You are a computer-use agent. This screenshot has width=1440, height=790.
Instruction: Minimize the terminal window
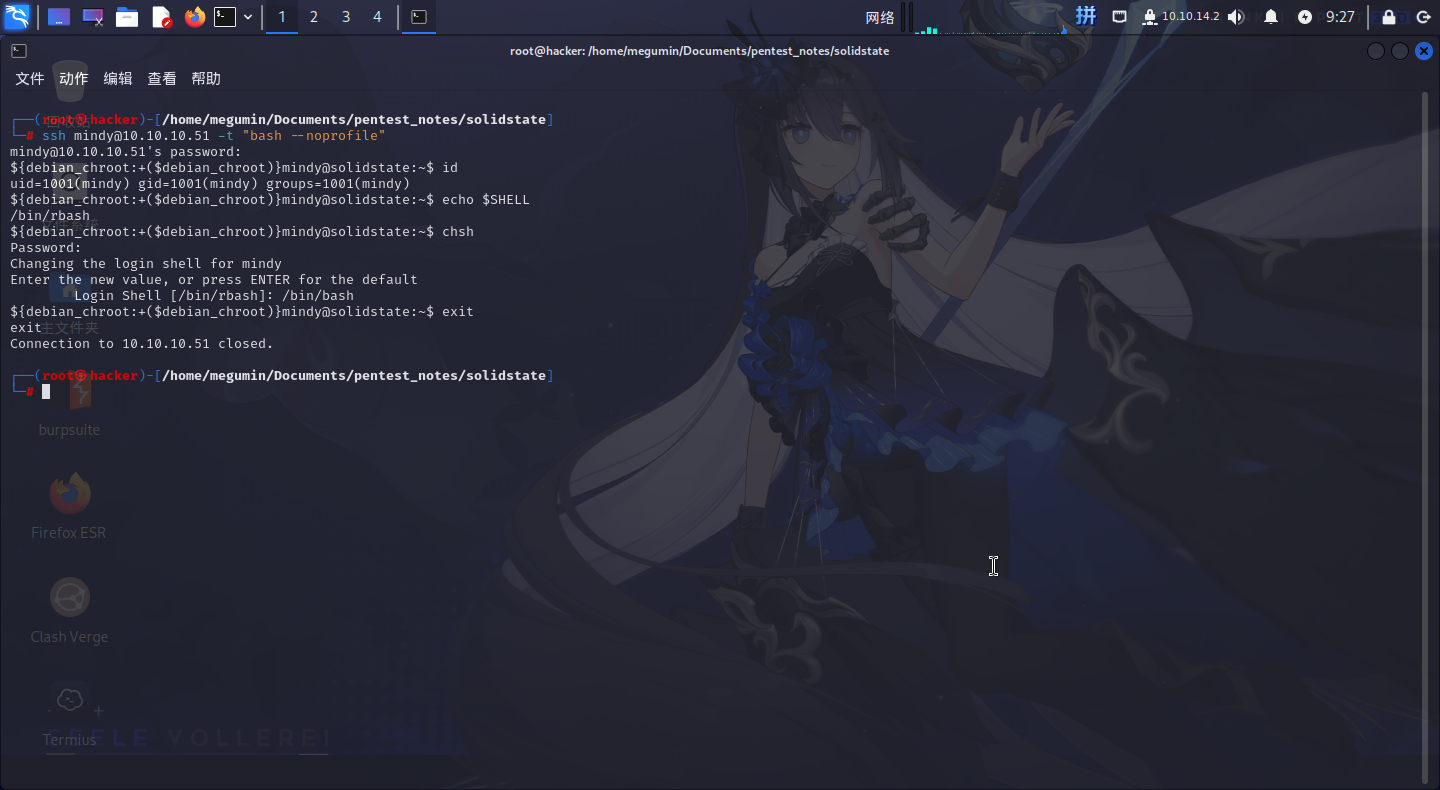[1376, 51]
